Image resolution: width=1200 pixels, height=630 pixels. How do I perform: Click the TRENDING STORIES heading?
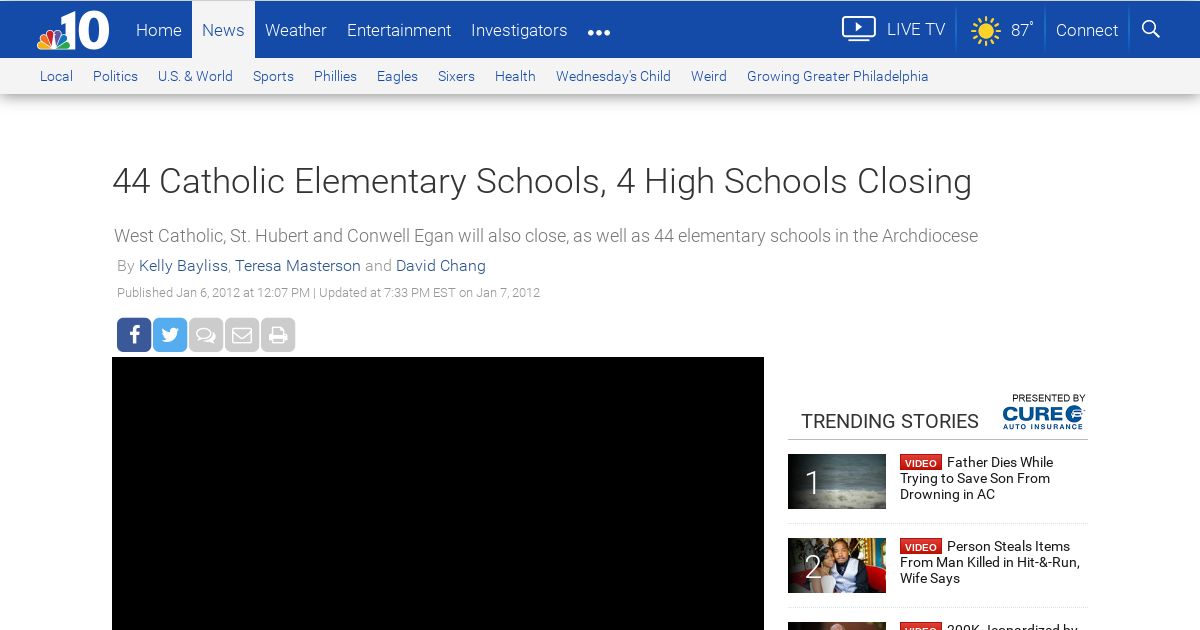point(890,421)
